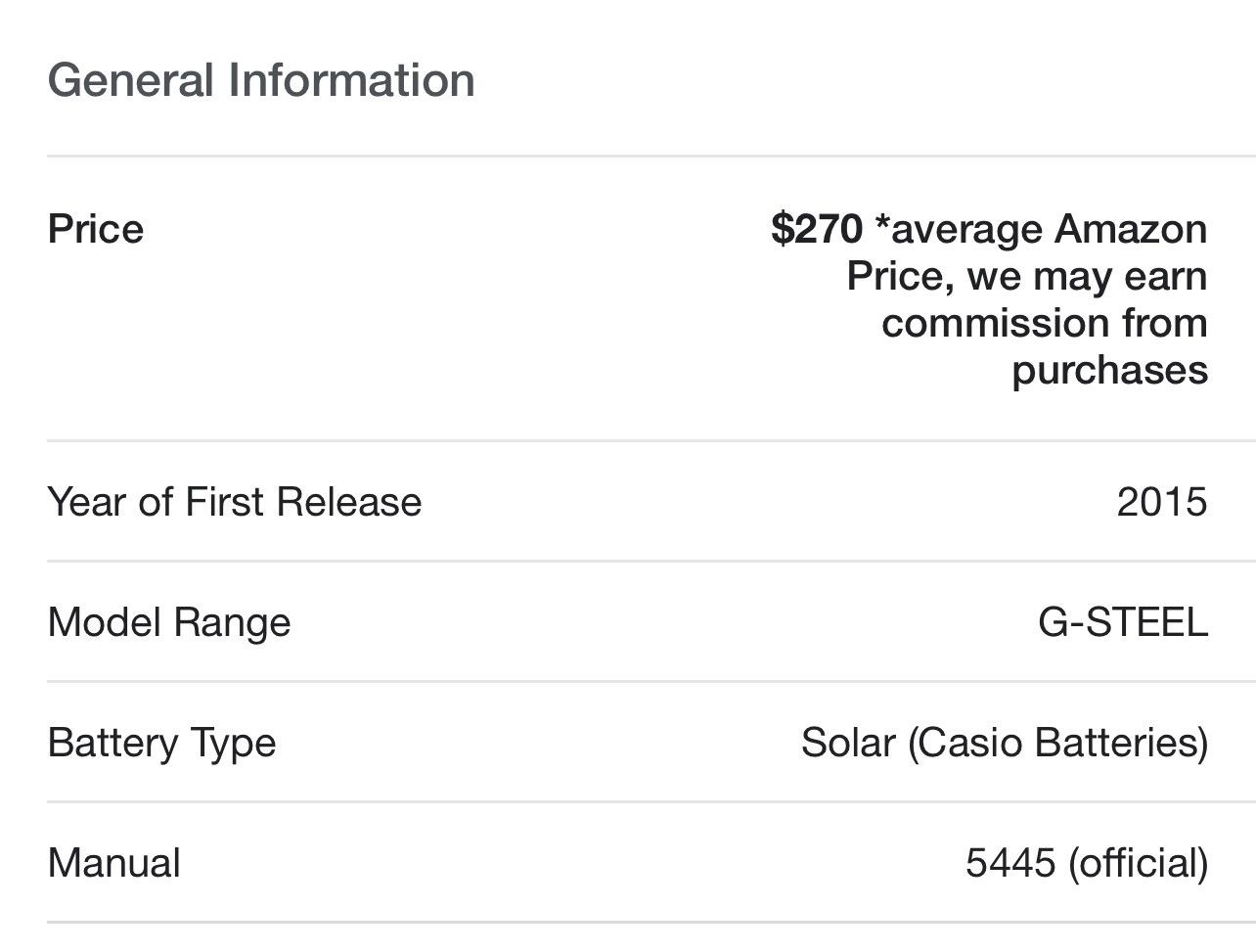This screenshot has width=1256, height=952.
Task: Click the 2015 release year value
Action: click(1162, 502)
